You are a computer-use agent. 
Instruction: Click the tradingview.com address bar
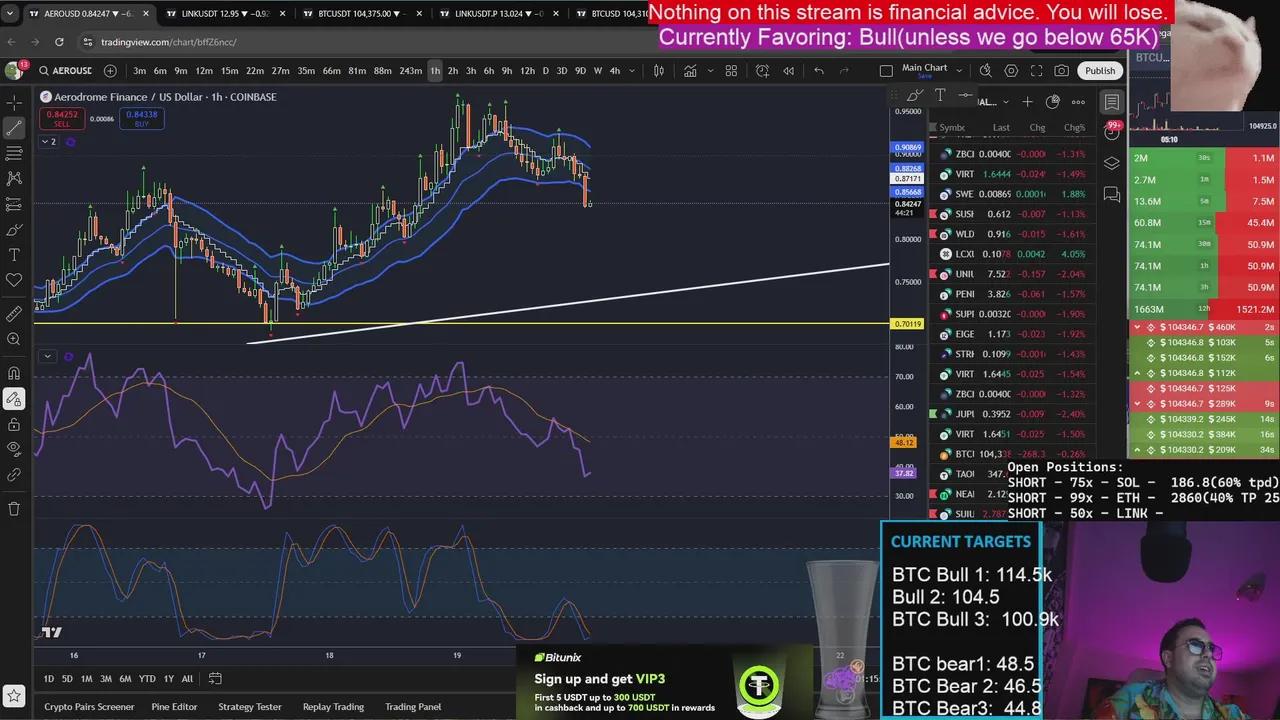pos(169,42)
